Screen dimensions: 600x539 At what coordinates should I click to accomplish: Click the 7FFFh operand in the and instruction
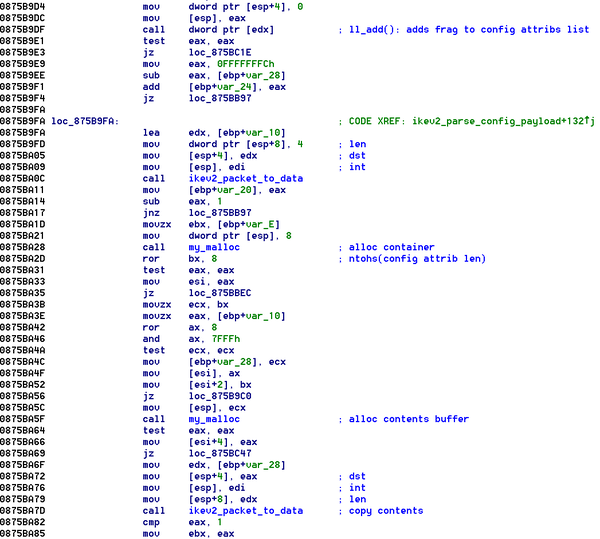[226, 339]
